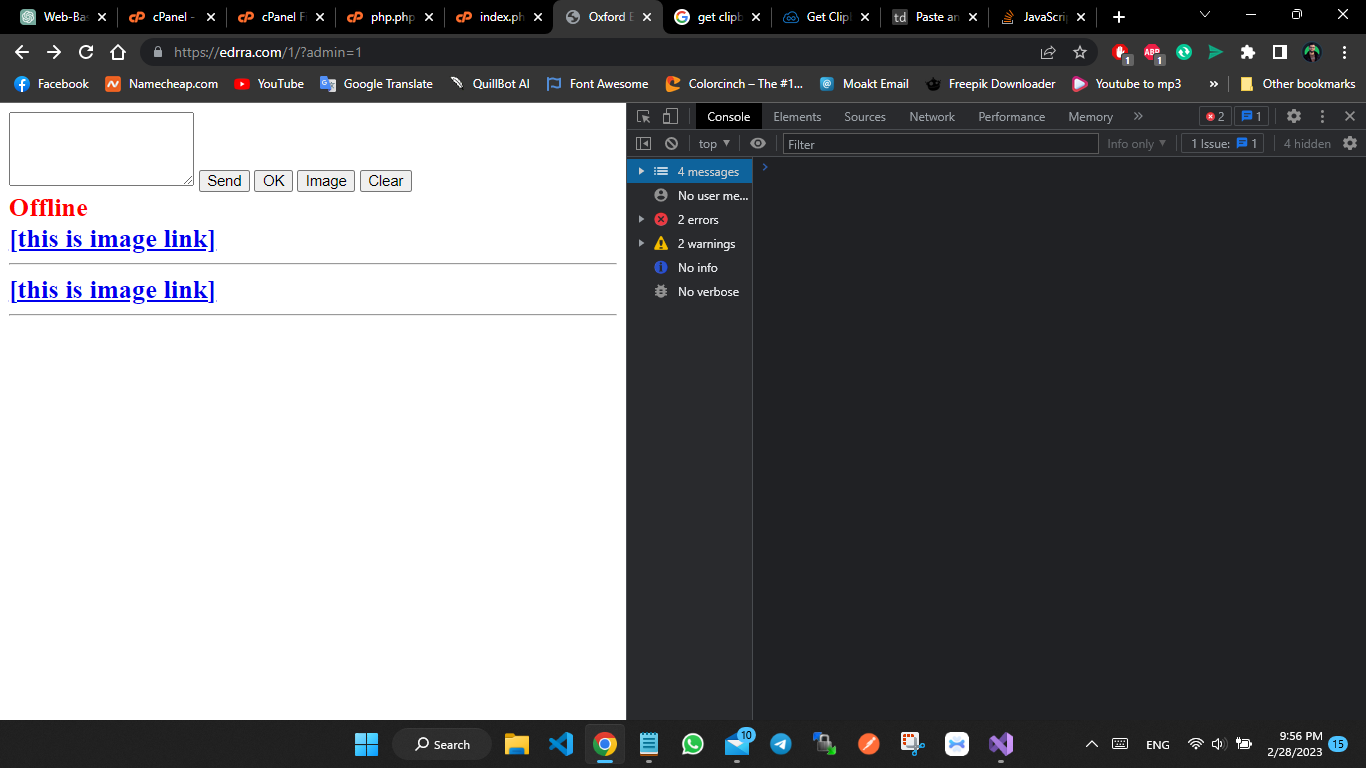Click the 1 Issue button in the console toolbar
The width and height of the screenshot is (1366, 768).
[1222, 144]
